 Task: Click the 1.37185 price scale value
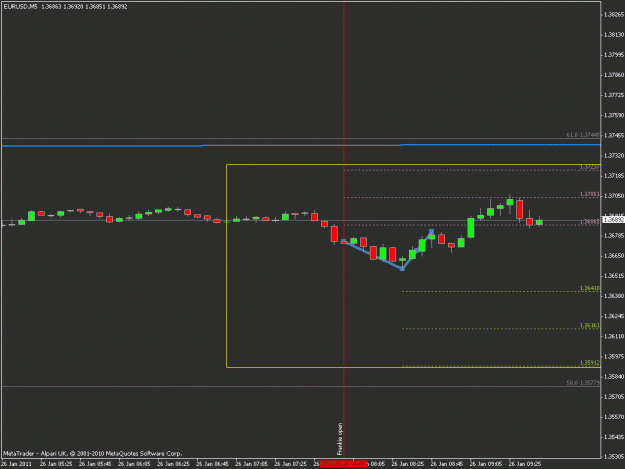(x=614, y=175)
